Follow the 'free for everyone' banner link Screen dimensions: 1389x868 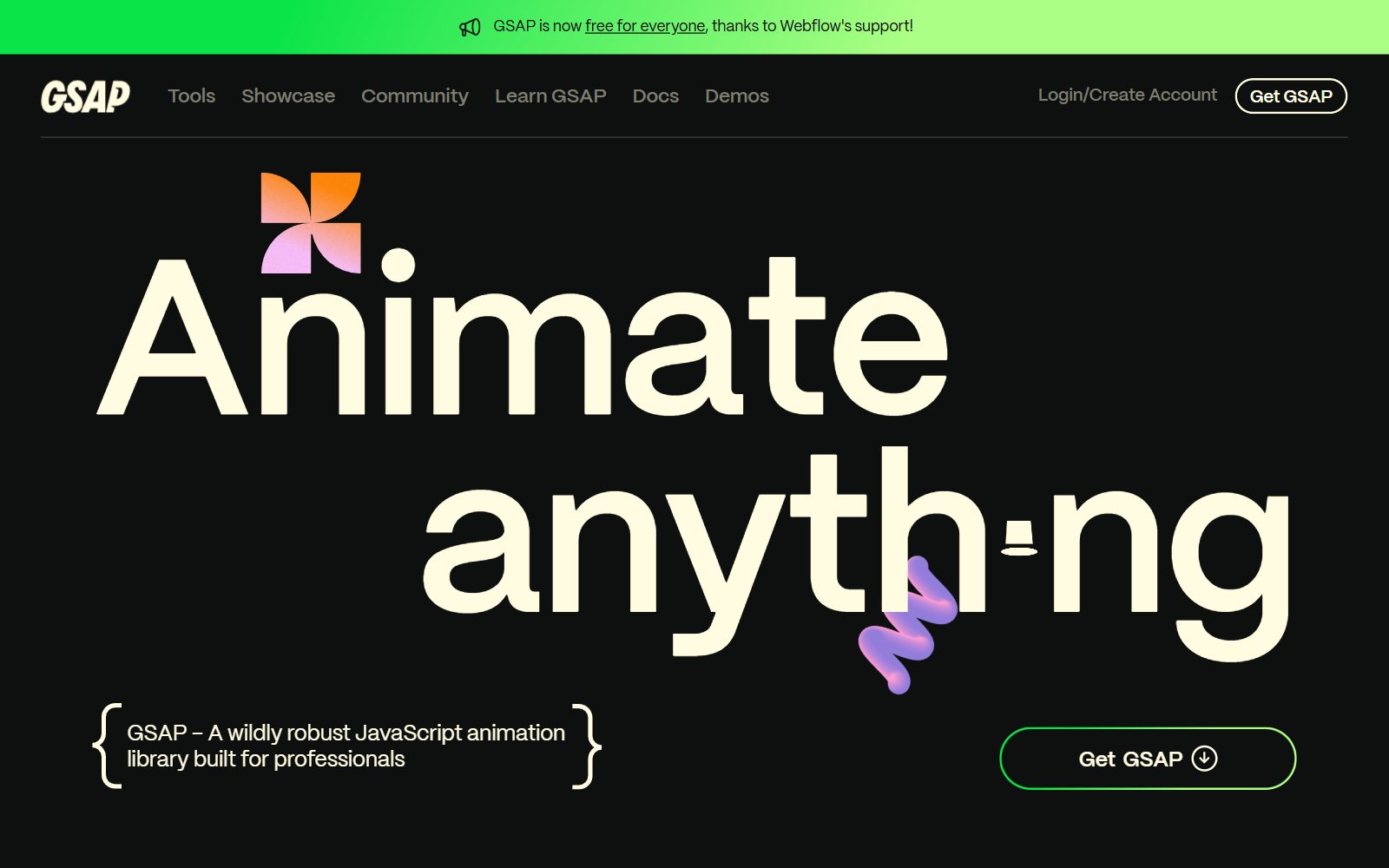click(645, 26)
